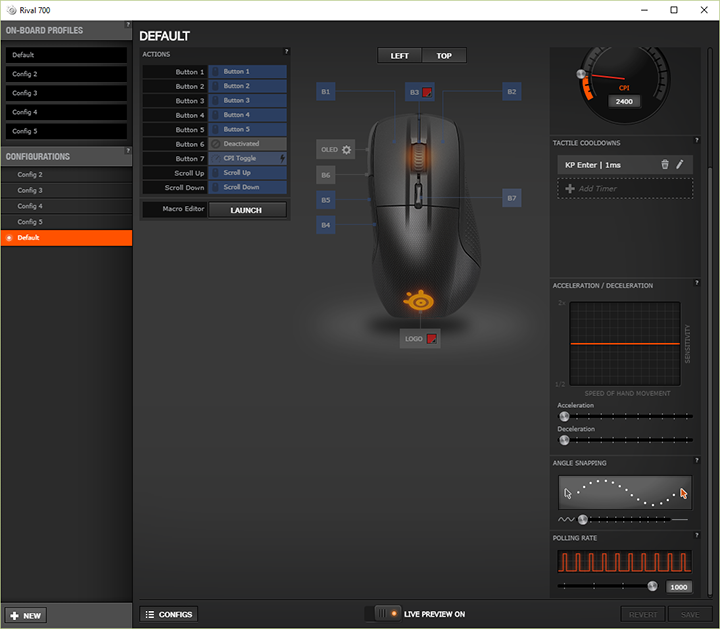Click the NEW configuration button
The image size is (720, 629).
click(x=26, y=615)
